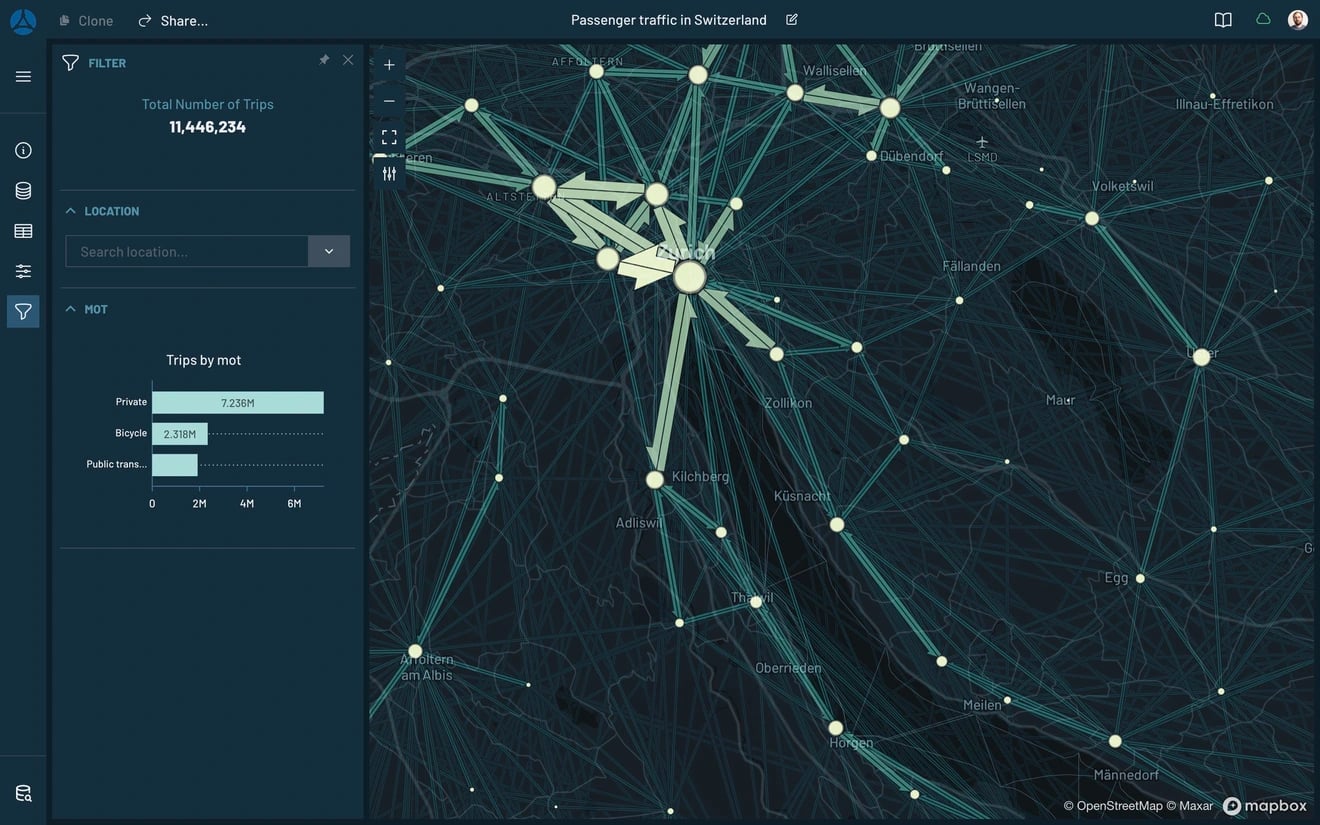Collapse the LOCATION section
The height and width of the screenshot is (825, 1320).
pos(71,211)
